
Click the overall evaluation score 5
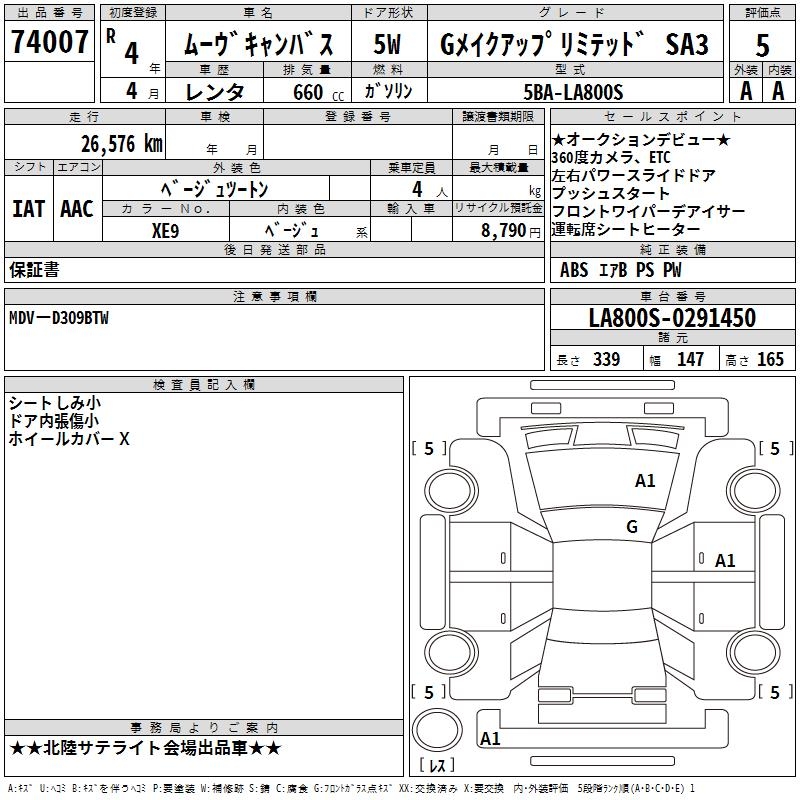[x=762, y=45]
